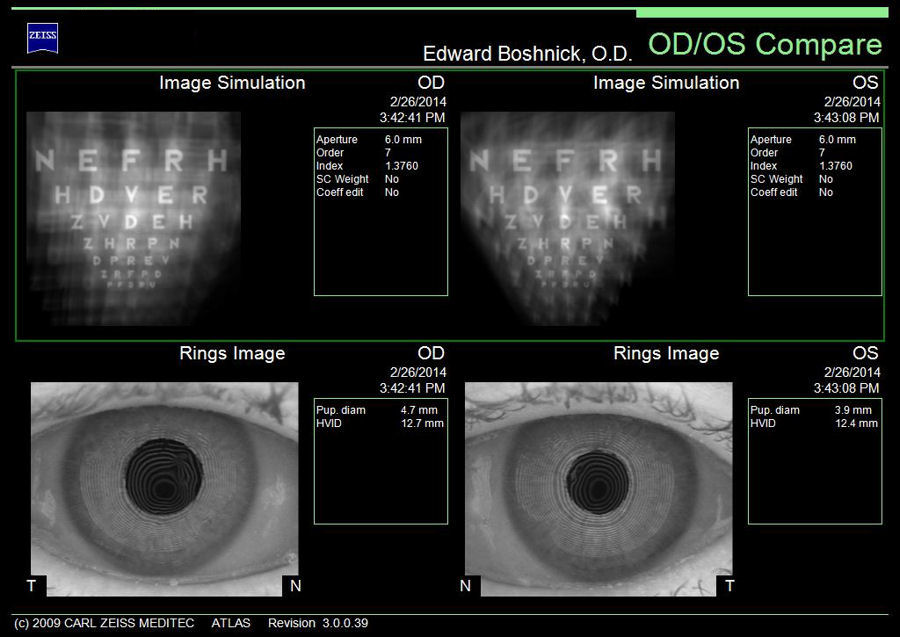Click the OS Coeff edit No setting

pyautogui.click(x=825, y=192)
